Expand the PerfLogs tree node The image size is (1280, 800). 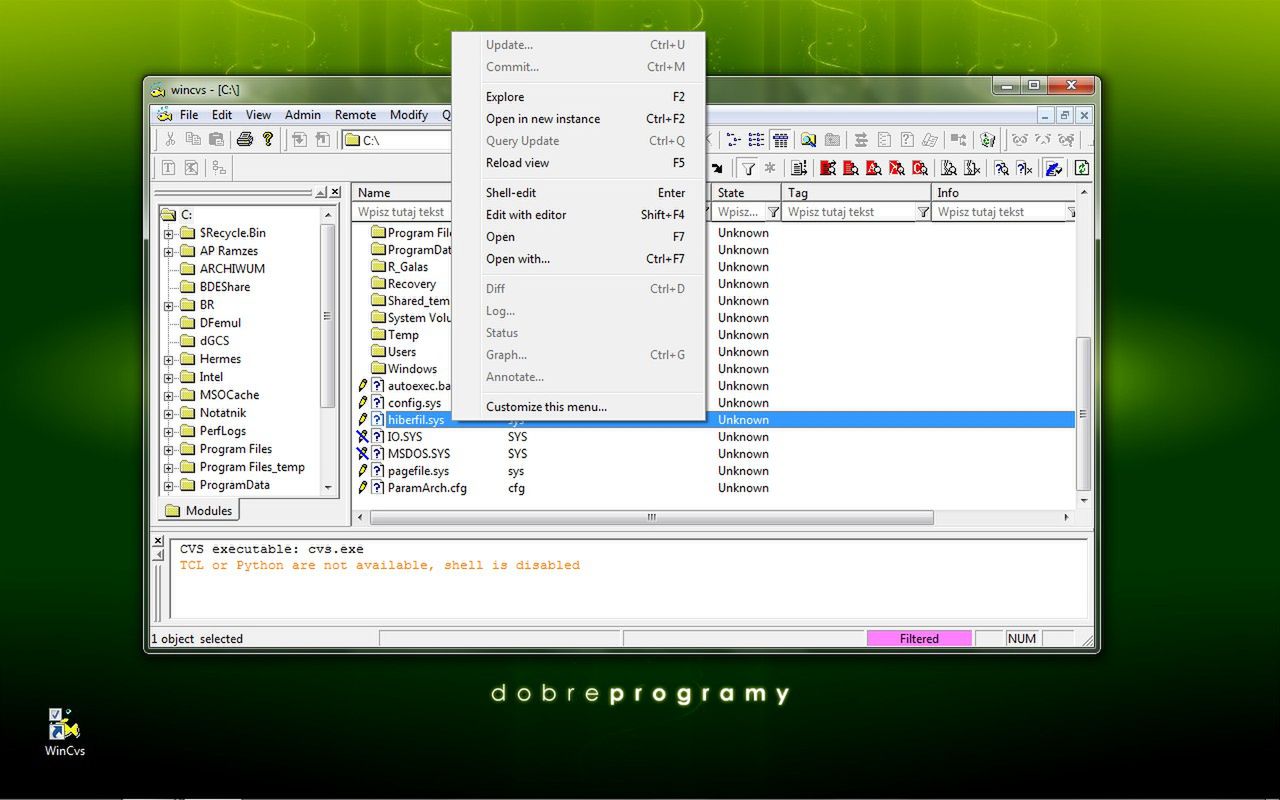point(169,431)
